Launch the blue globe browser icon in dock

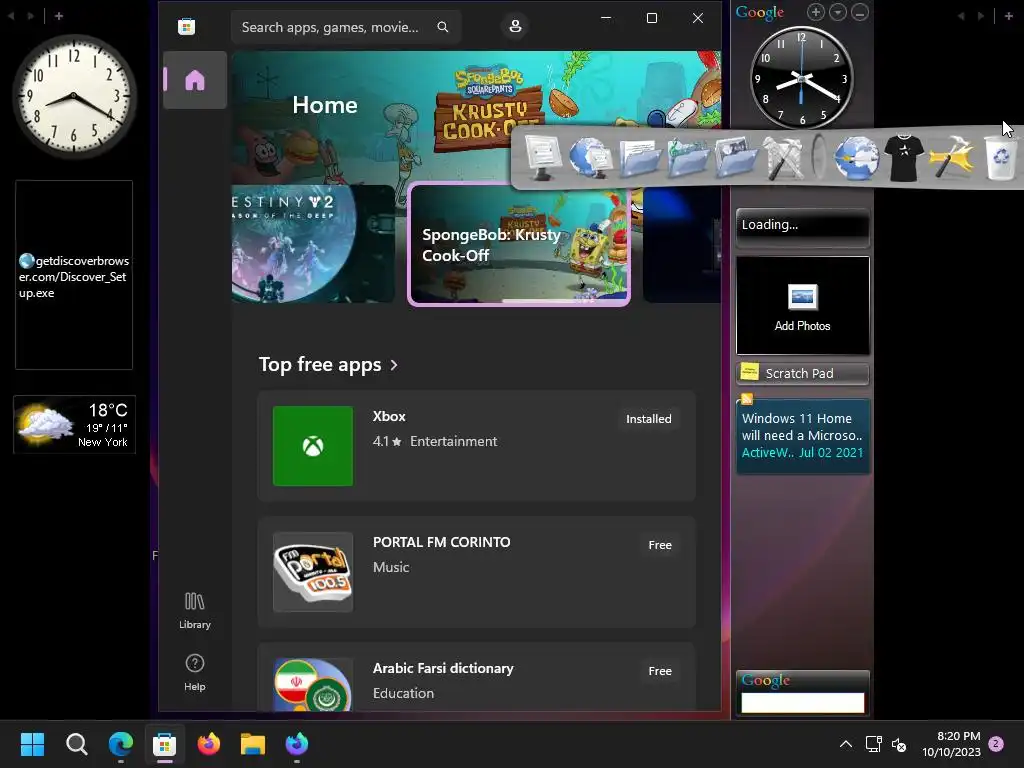coord(856,157)
